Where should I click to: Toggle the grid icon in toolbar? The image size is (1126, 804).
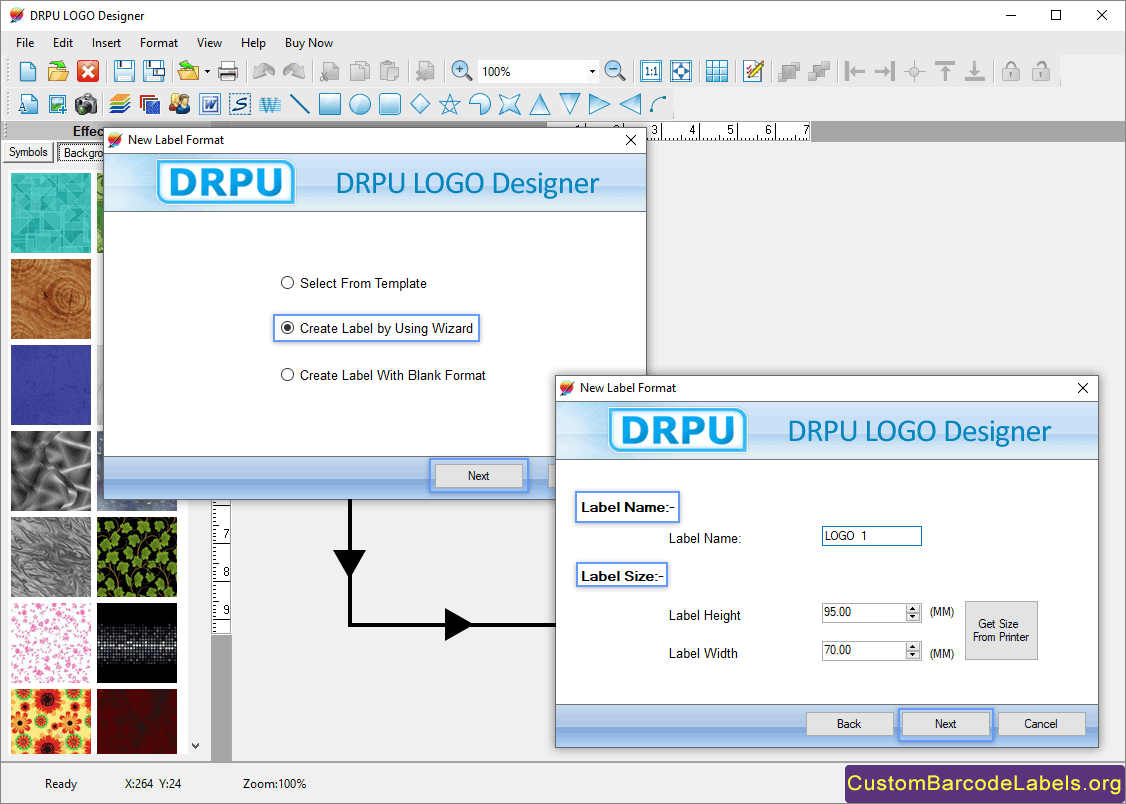click(x=717, y=71)
